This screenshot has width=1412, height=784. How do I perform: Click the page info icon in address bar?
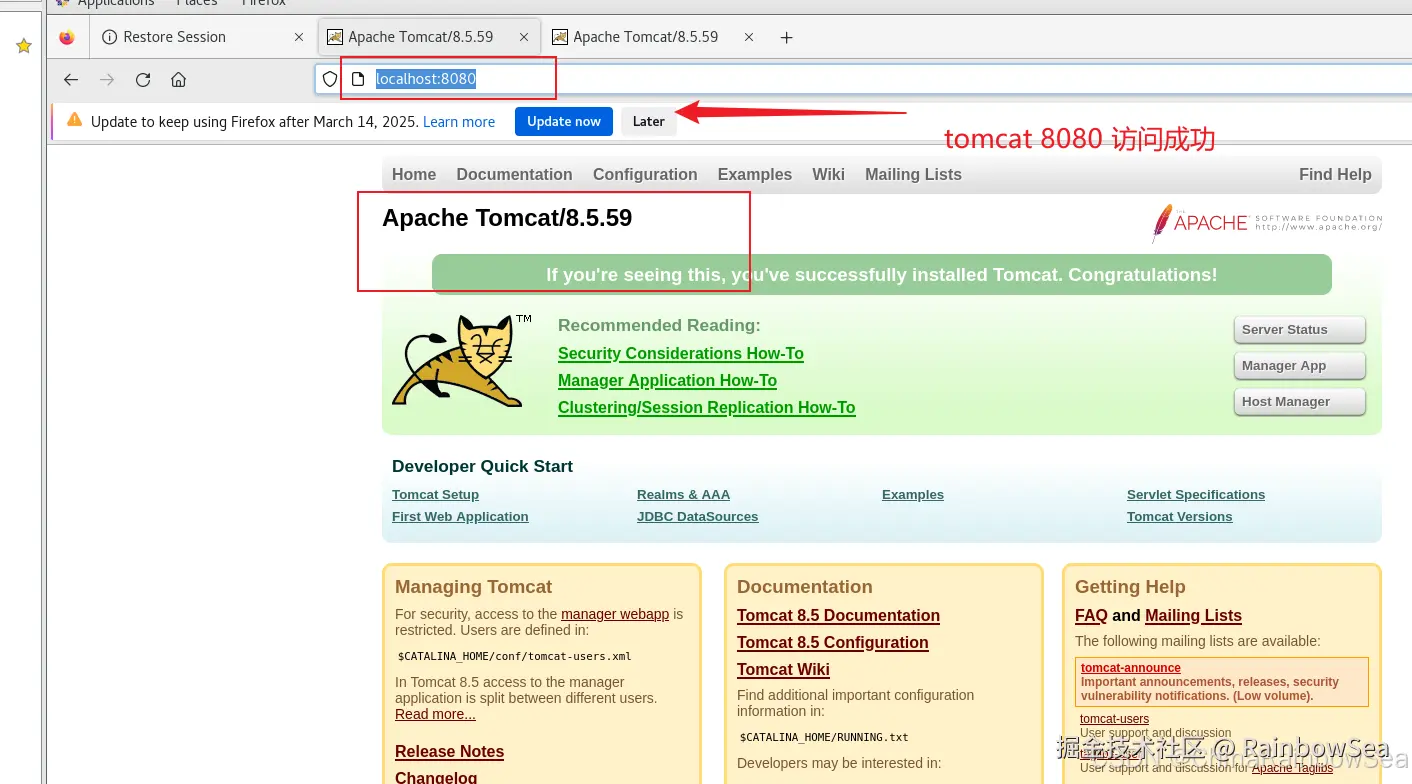[x=358, y=79]
